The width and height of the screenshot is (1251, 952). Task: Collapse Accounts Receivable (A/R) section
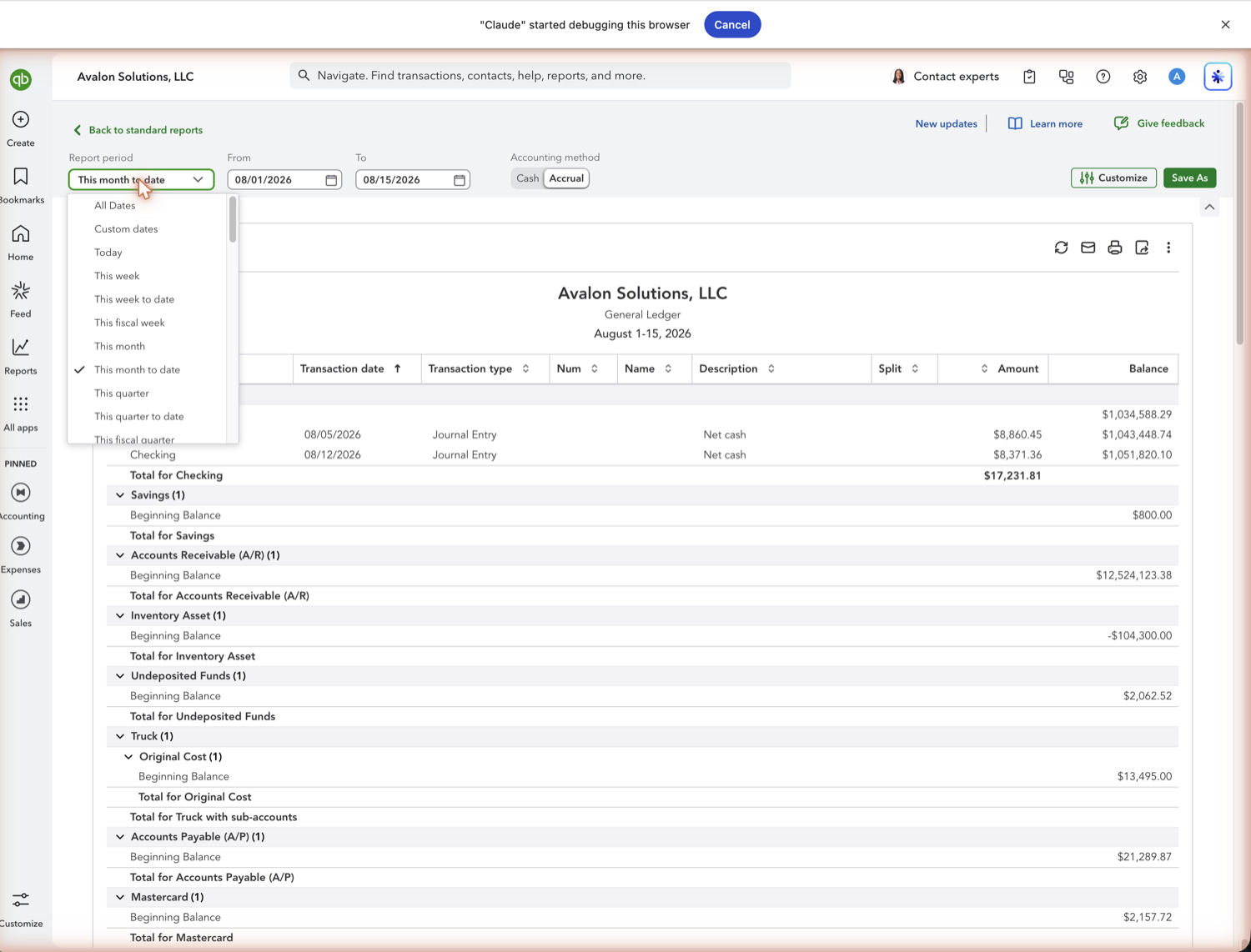coord(120,555)
